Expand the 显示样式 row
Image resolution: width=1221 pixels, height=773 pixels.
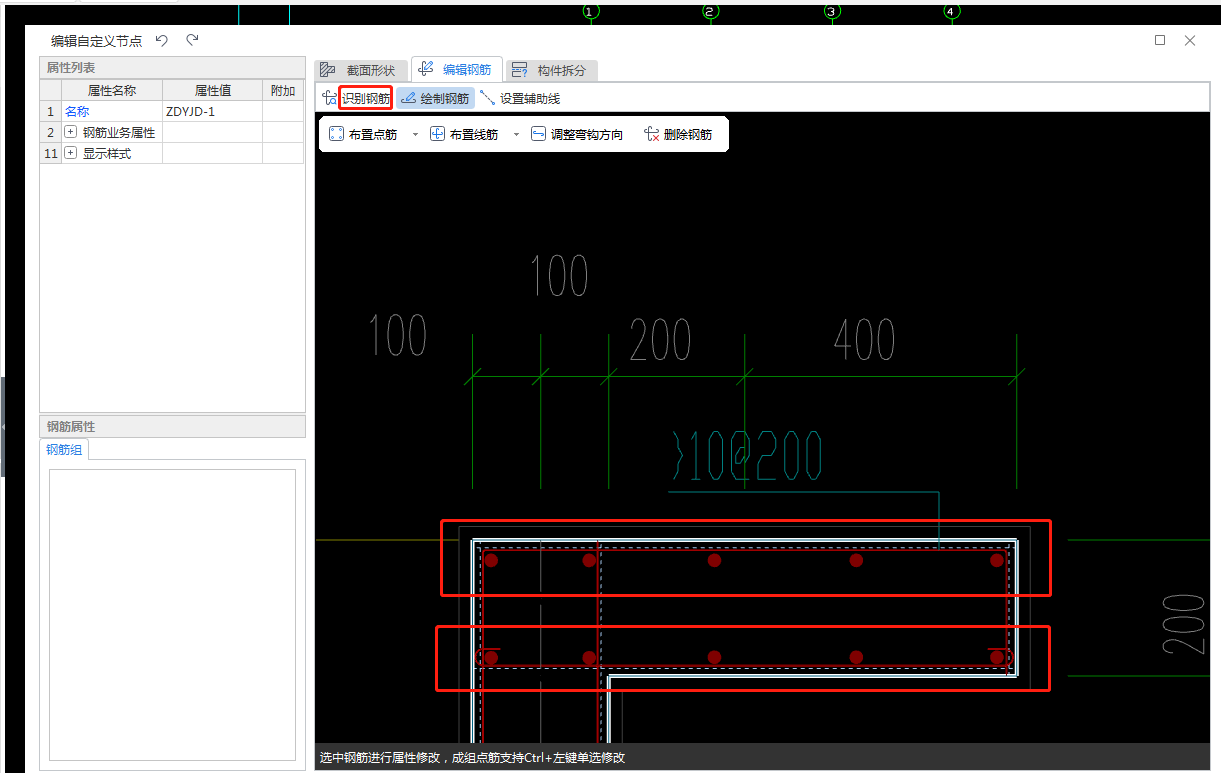(70, 153)
